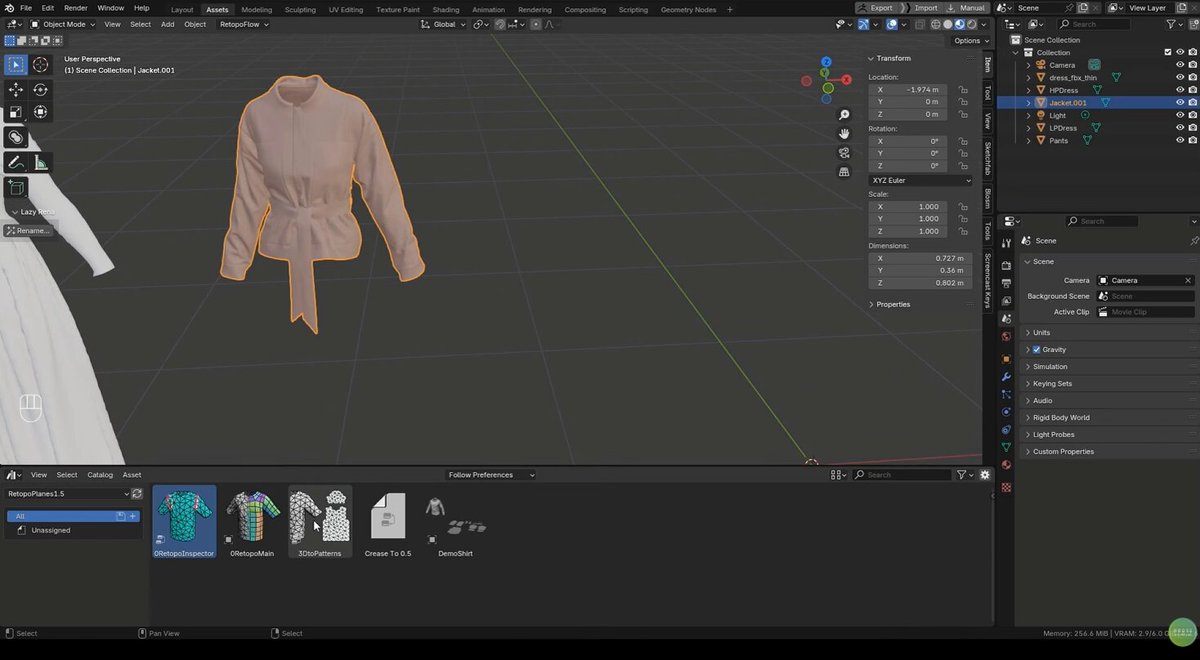Hide Pants object via eye icon

click(x=1180, y=140)
